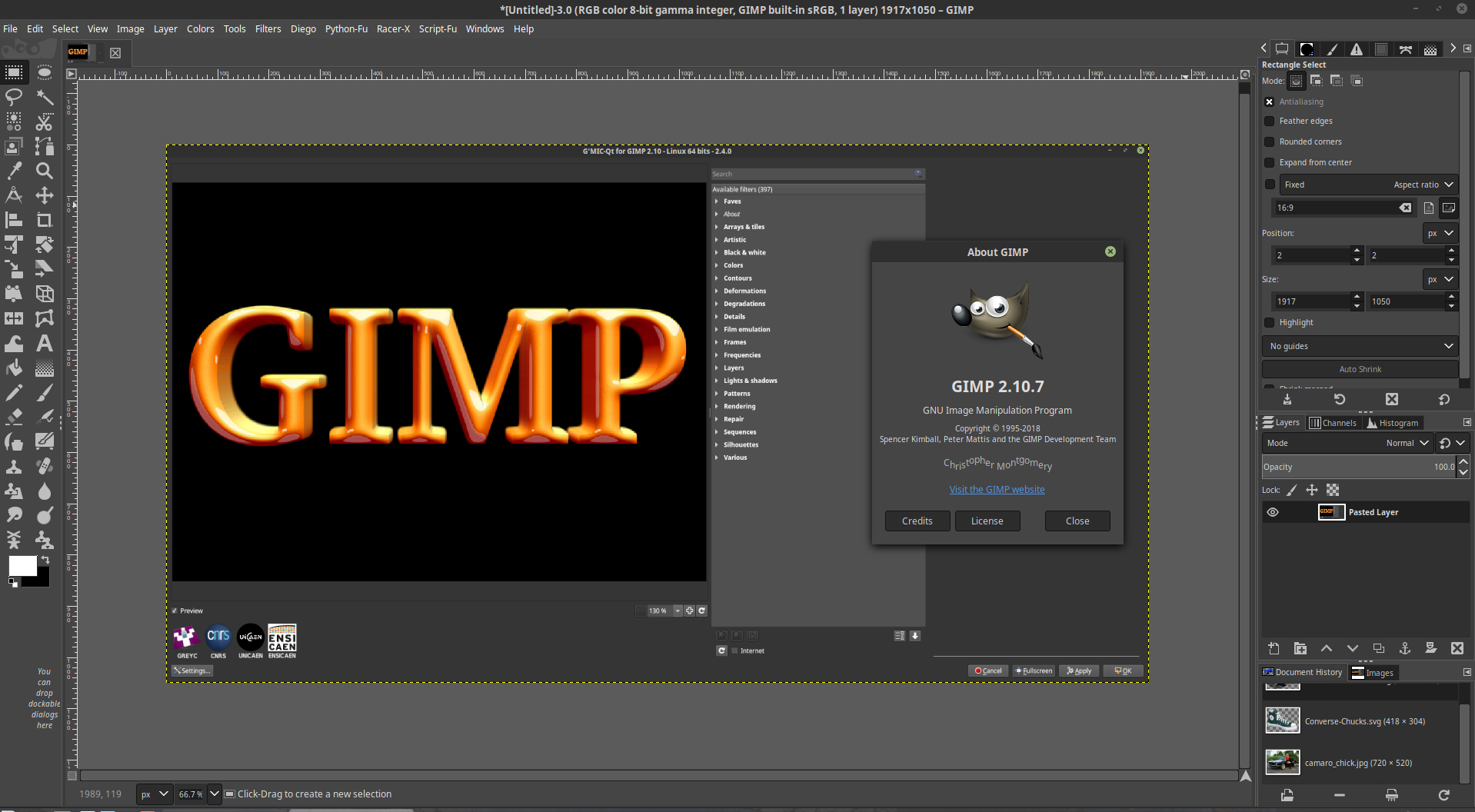Select the Zoom magnifier tool
This screenshot has width=1475, height=812.
[45, 171]
